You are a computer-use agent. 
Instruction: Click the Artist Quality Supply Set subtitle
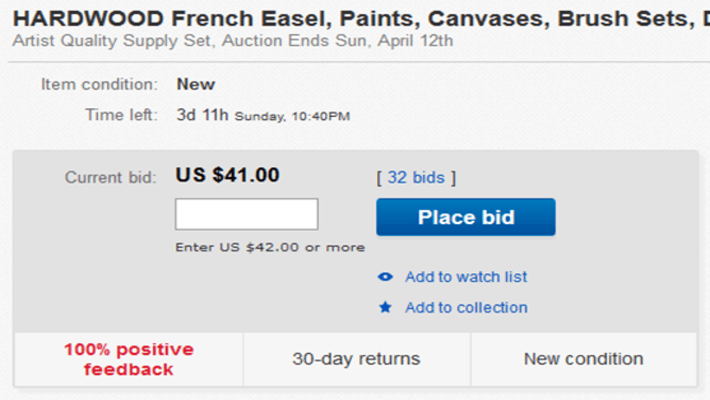click(x=234, y=40)
